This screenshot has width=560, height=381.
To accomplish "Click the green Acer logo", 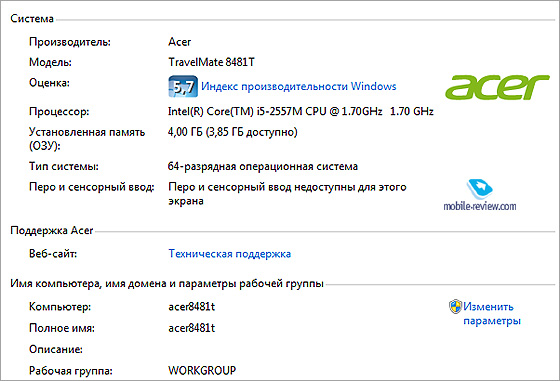I will click(x=497, y=87).
